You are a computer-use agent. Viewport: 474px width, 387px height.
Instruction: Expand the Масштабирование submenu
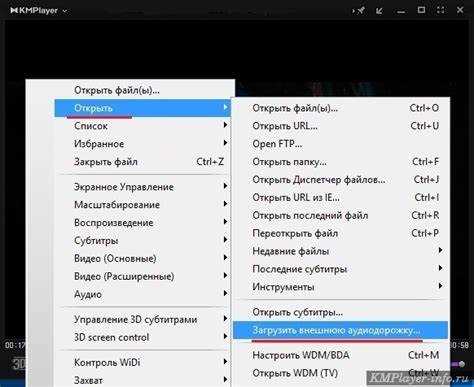coord(143,205)
